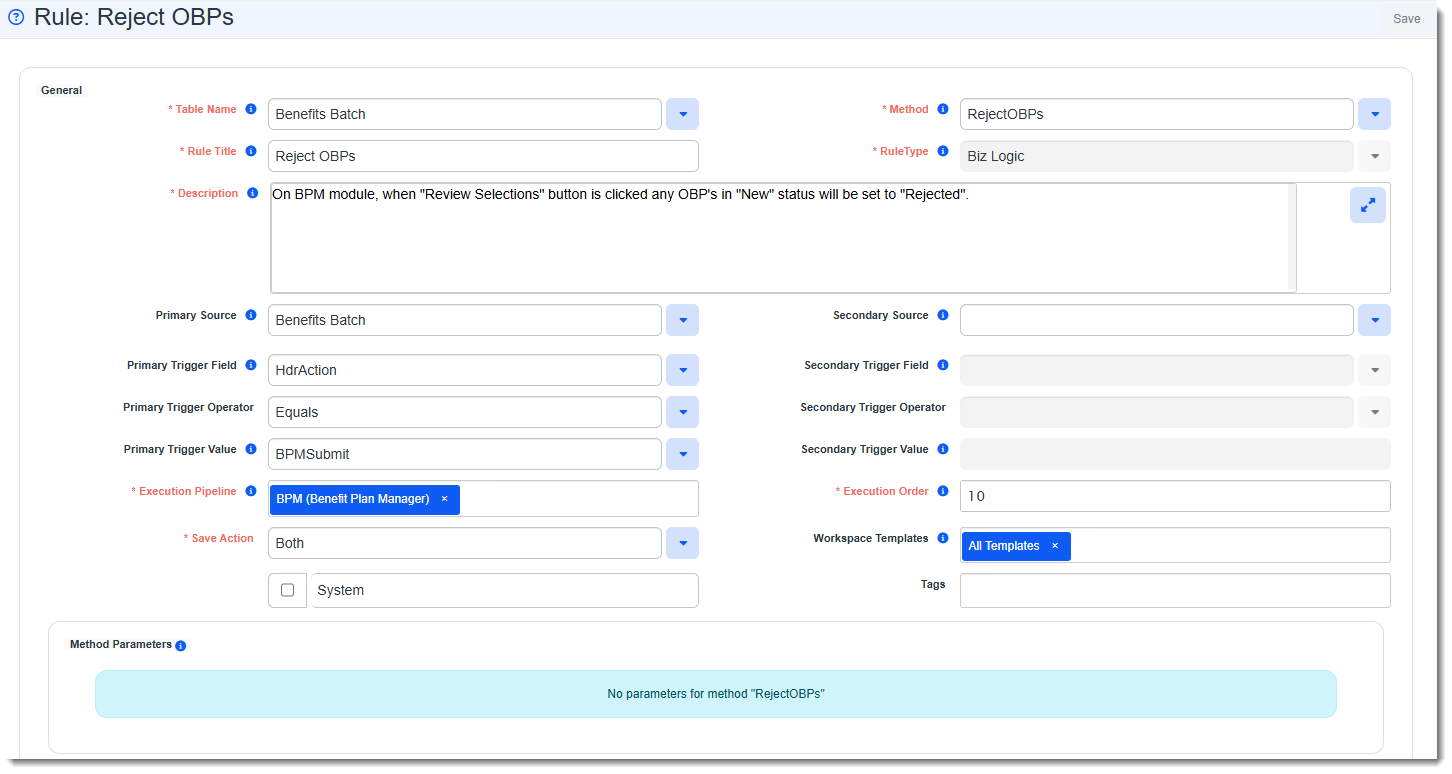Click the help icon beside the rule title

pyautogui.click(x=15, y=17)
